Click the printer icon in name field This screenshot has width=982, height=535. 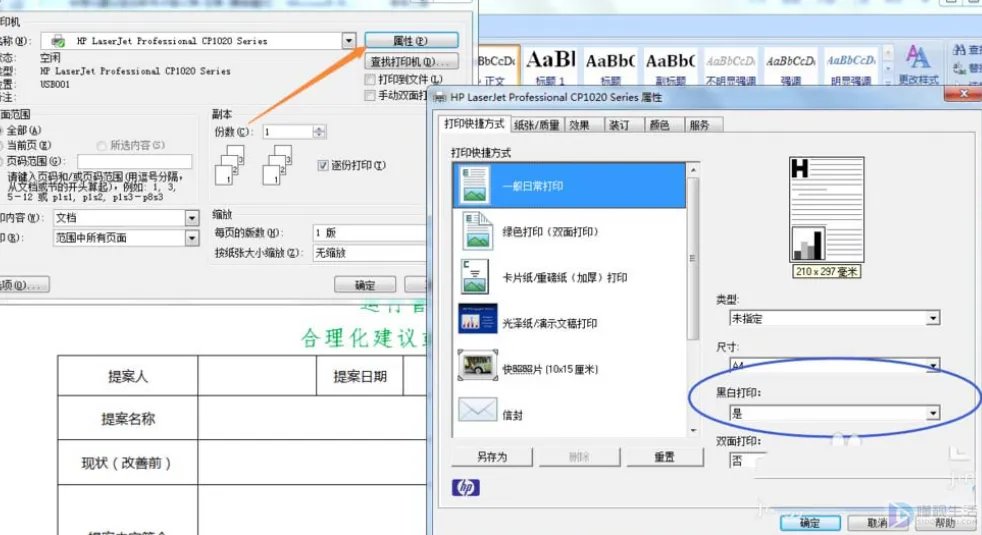[58, 41]
